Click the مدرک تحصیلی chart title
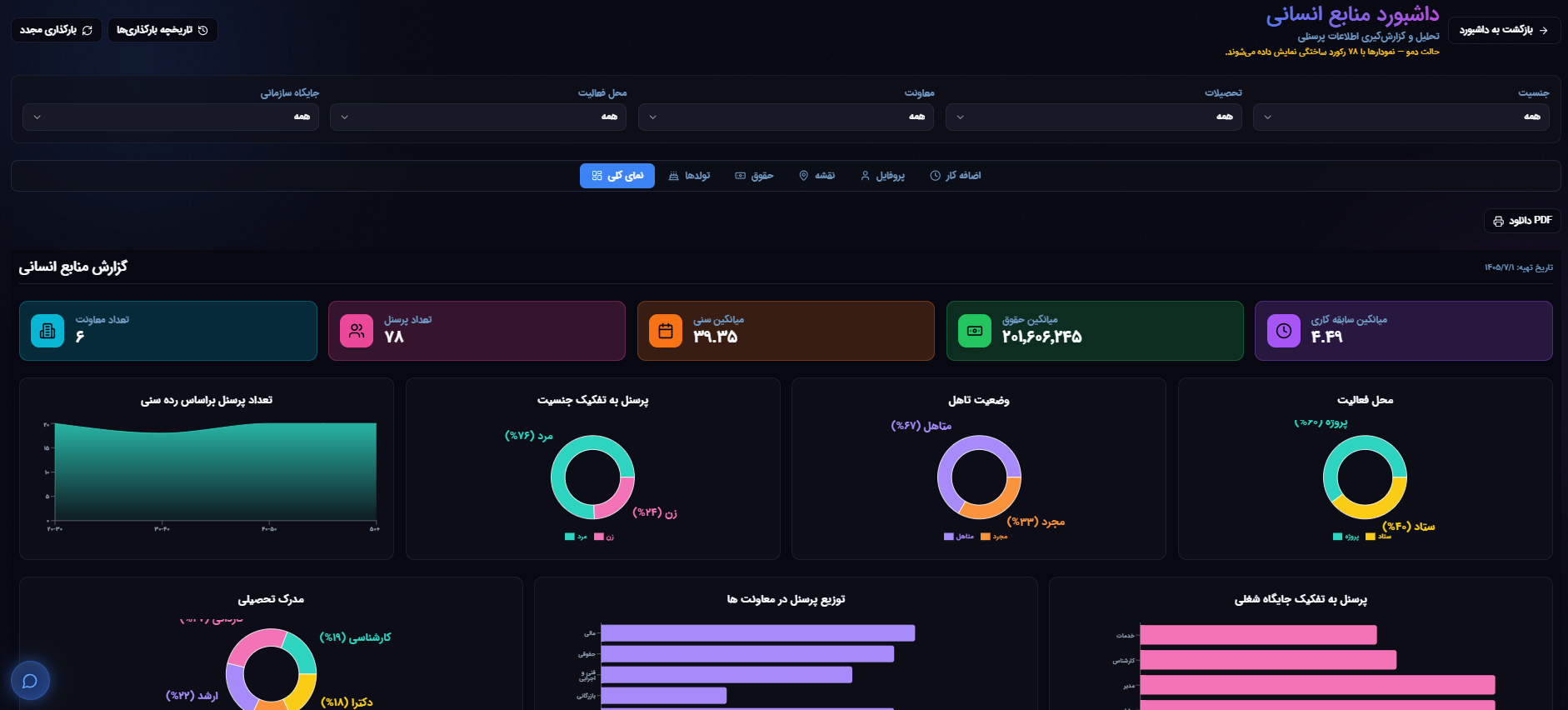The height and width of the screenshot is (710, 1568). click(271, 599)
